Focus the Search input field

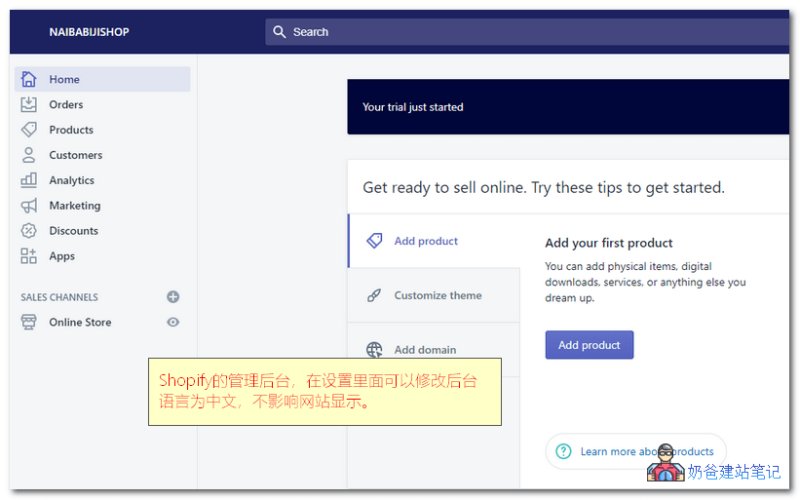pos(527,32)
